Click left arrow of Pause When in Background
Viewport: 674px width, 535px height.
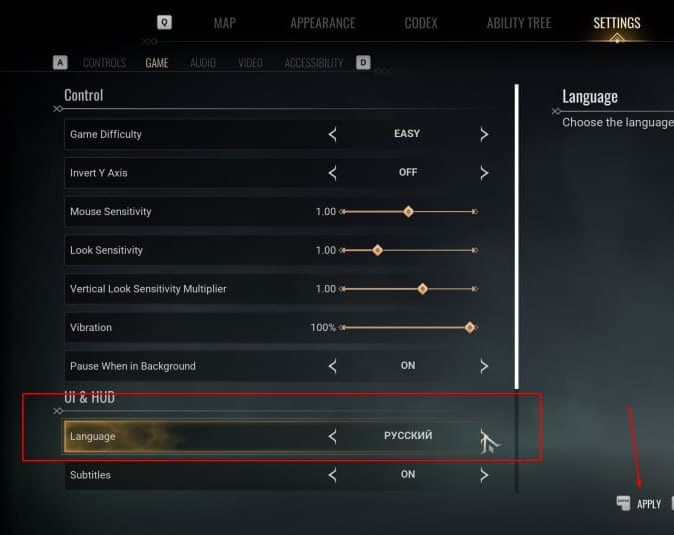[x=332, y=366]
